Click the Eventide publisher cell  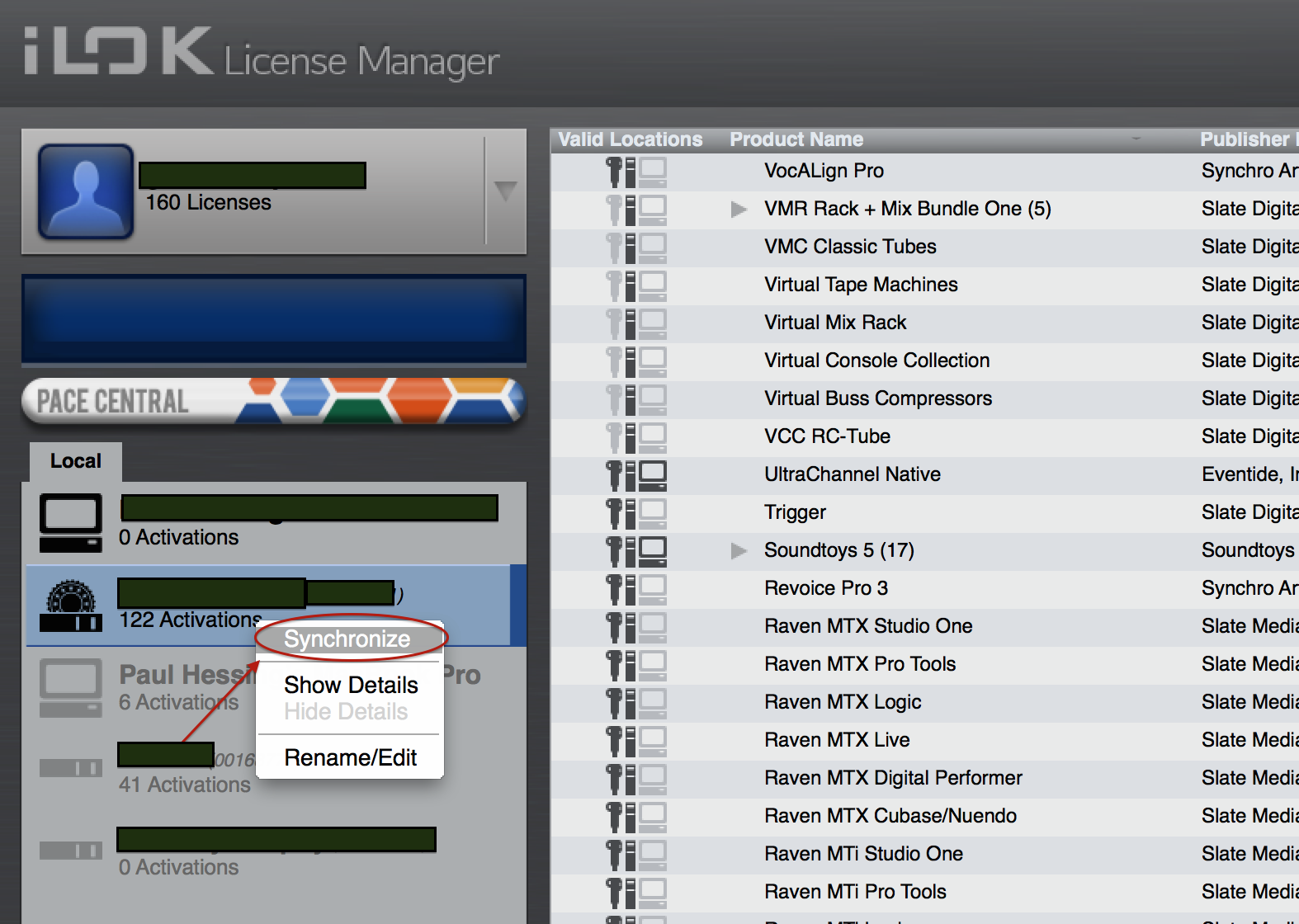pyautogui.click(x=1249, y=475)
